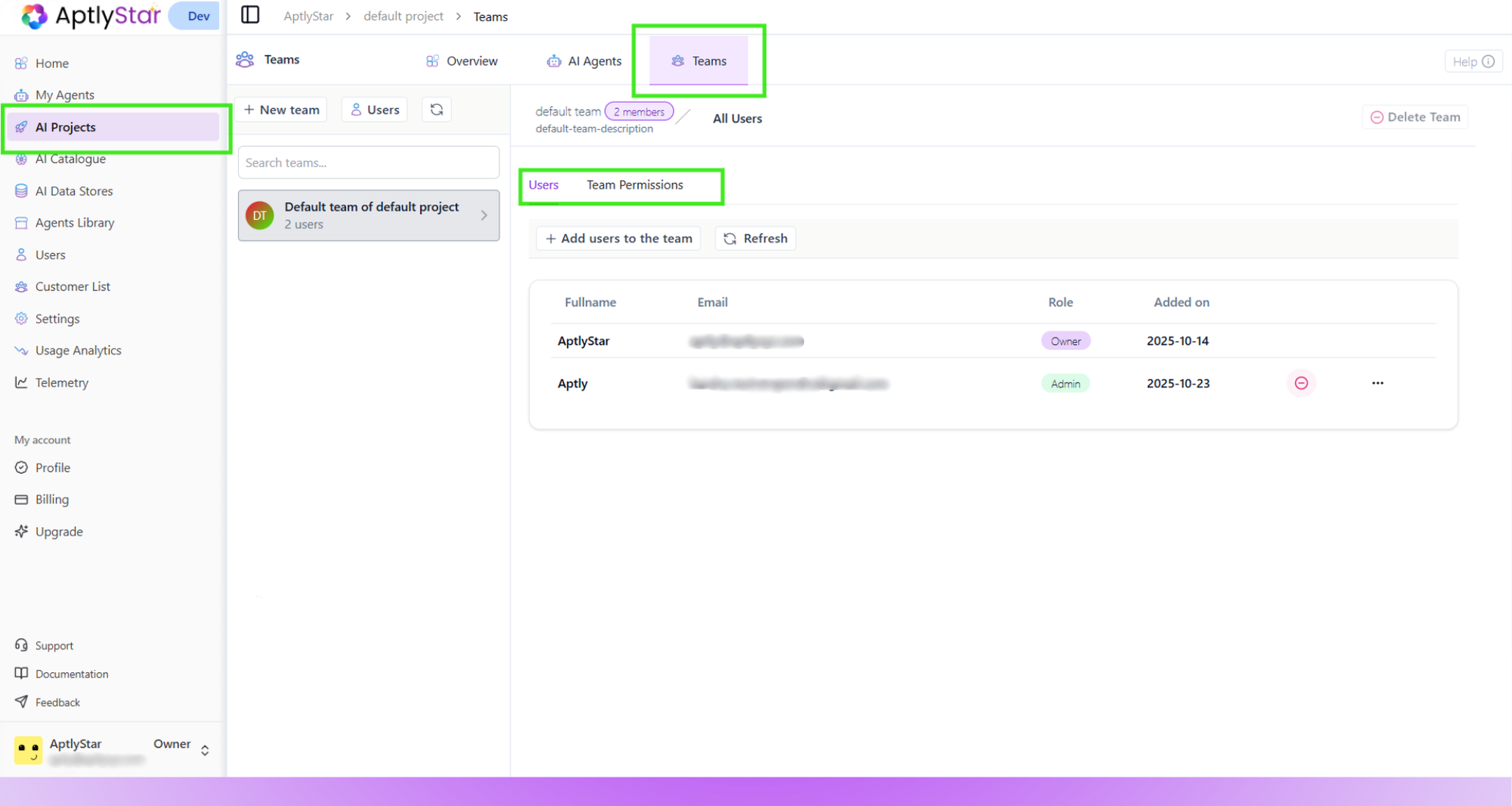1512x806 pixels.
Task: Go to default project breadcrumb
Action: pos(403,16)
